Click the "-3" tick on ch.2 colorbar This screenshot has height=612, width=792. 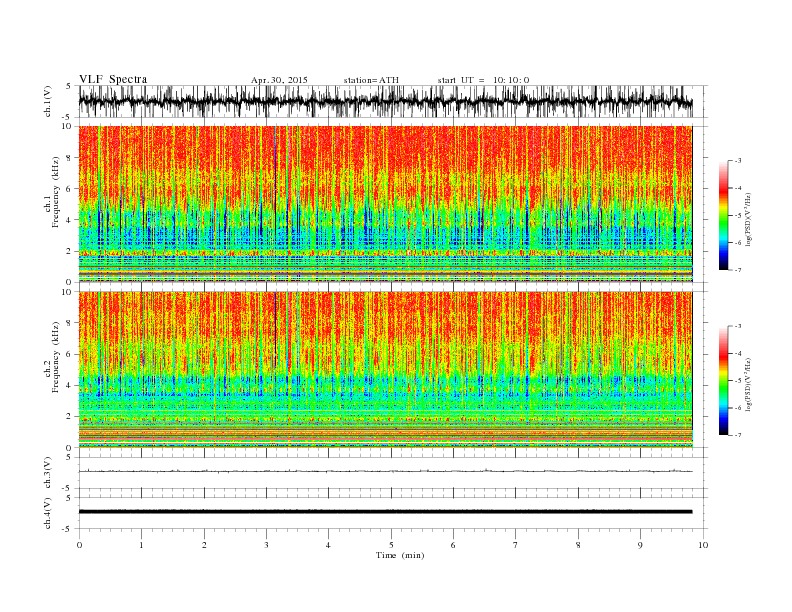738,326
